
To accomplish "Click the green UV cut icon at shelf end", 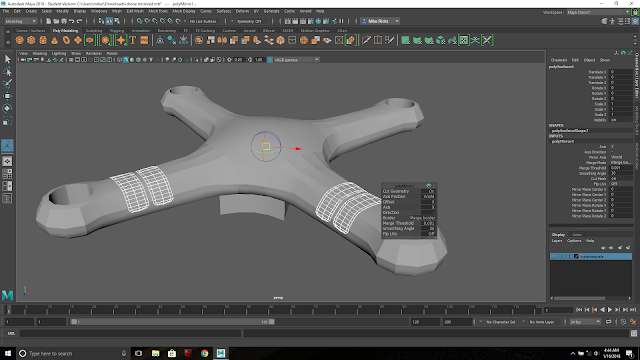I will tap(487, 40).
